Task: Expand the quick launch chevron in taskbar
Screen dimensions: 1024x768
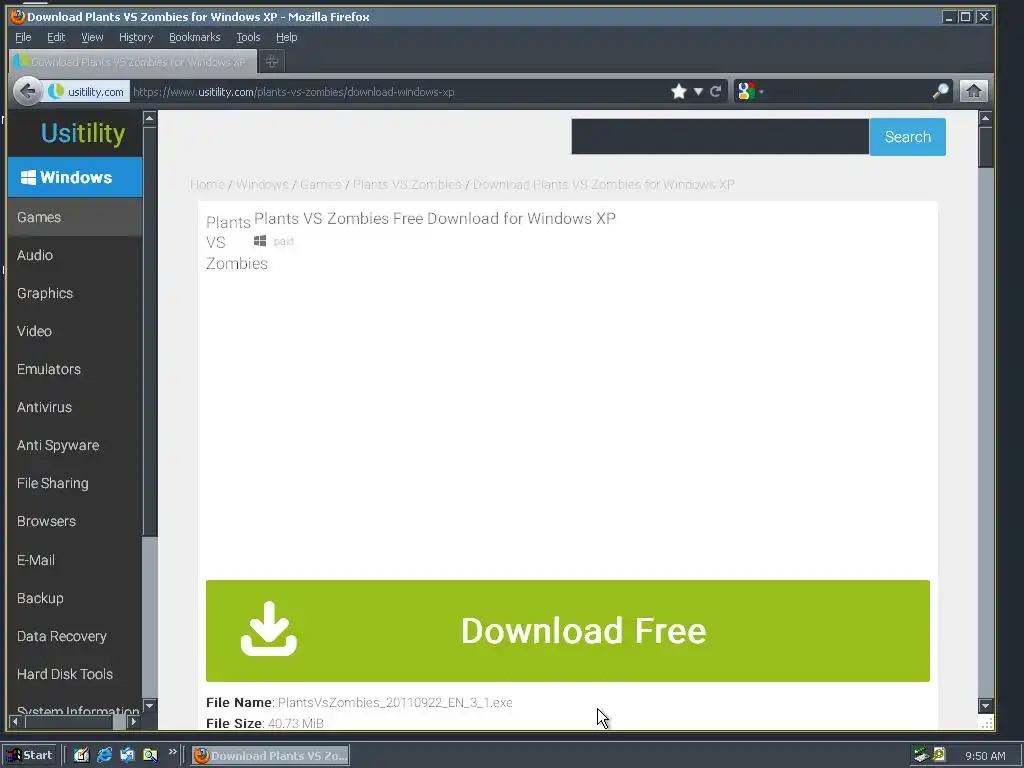Action: click(172, 752)
